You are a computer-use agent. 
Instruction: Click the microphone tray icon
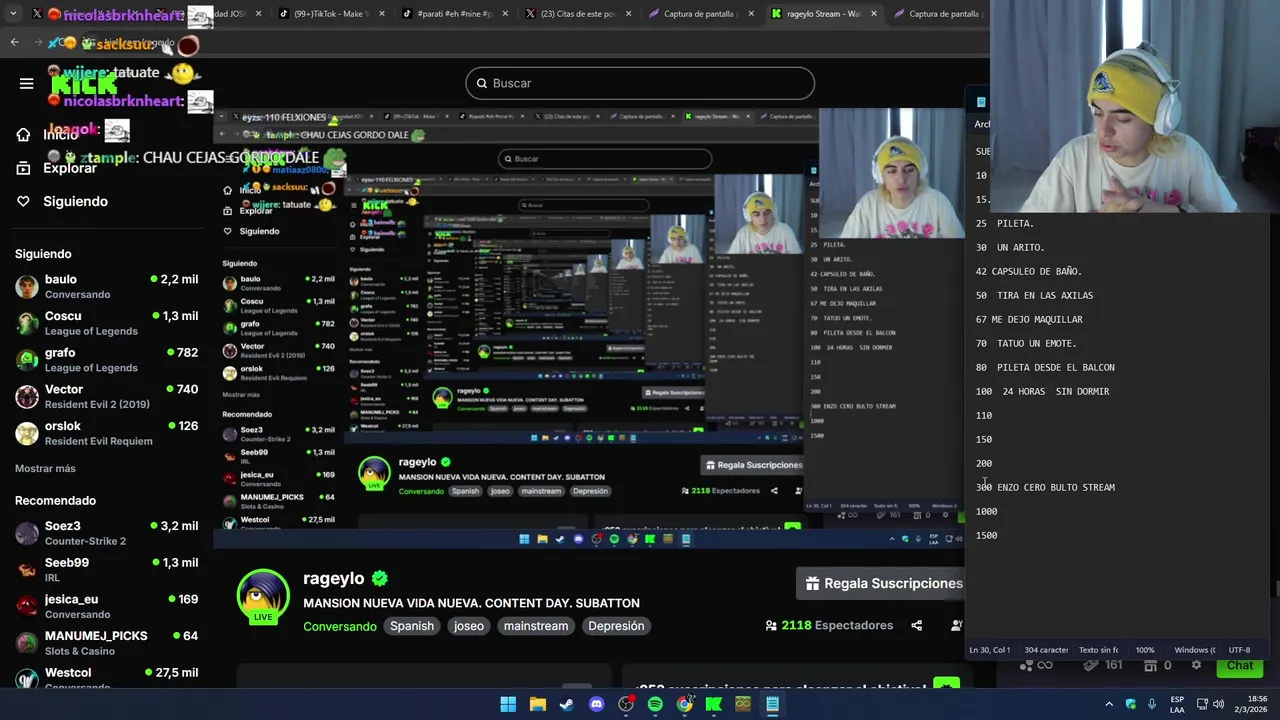tap(1151, 704)
